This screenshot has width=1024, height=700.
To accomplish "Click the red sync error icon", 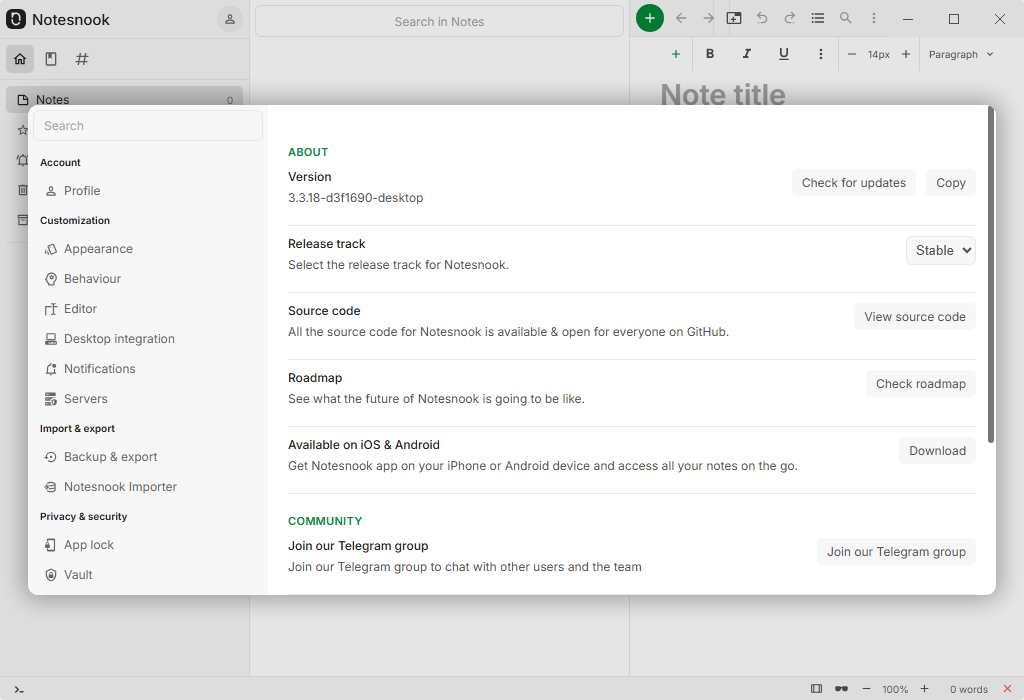I will 1007,689.
